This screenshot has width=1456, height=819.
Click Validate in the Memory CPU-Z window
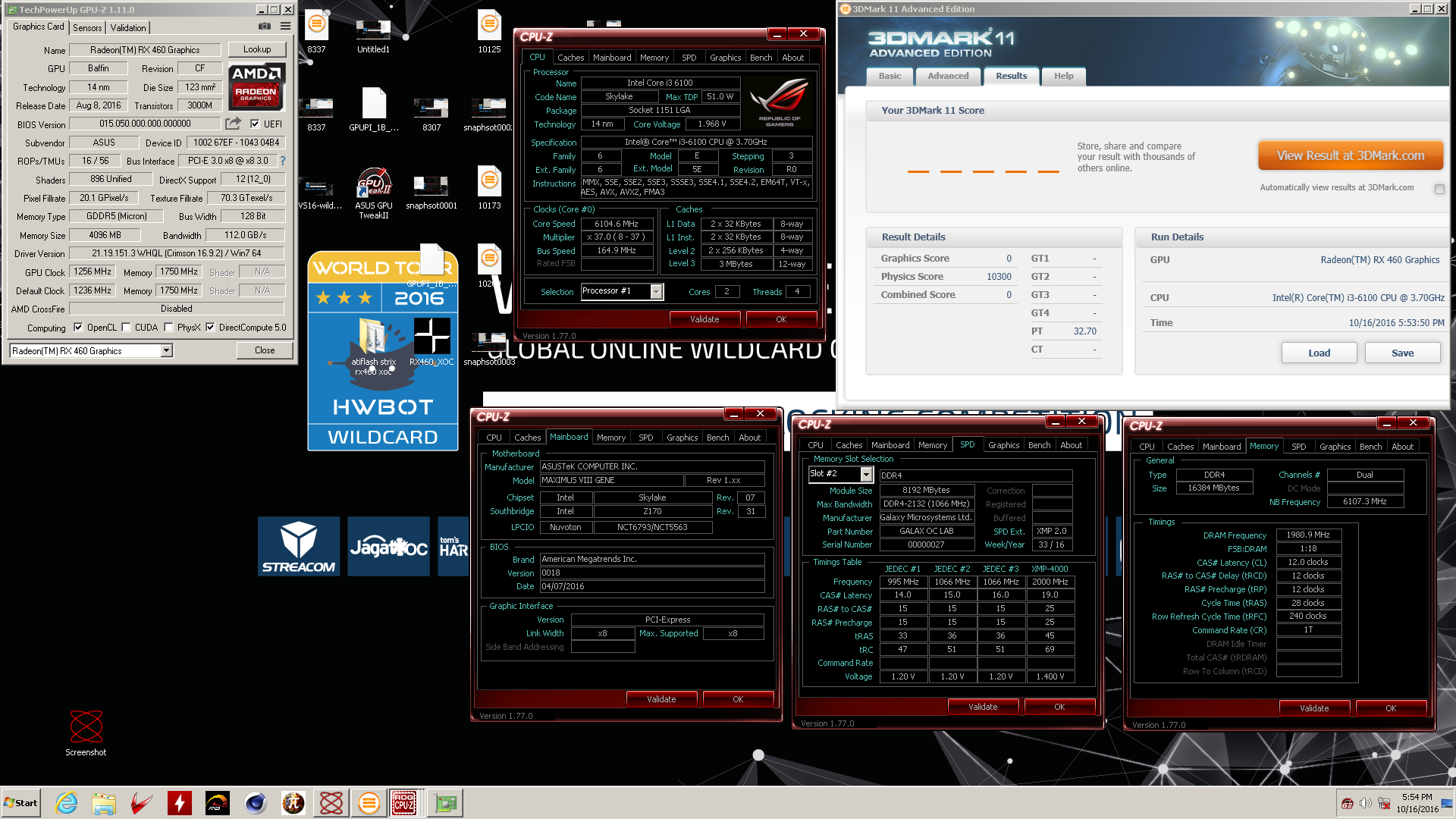point(1314,708)
